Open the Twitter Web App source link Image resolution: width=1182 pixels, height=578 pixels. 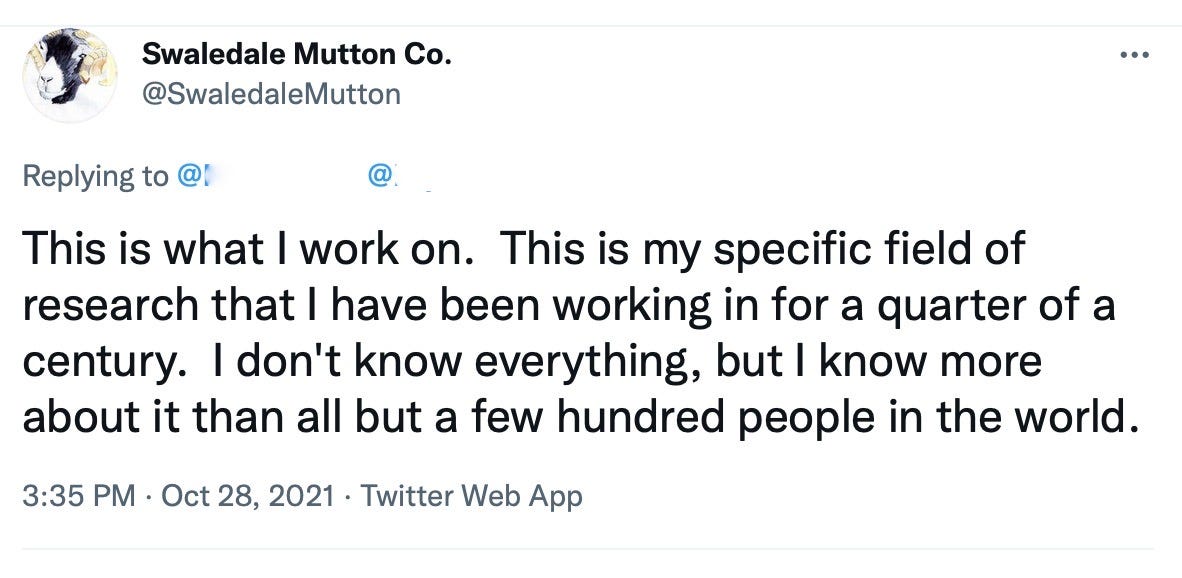(471, 496)
